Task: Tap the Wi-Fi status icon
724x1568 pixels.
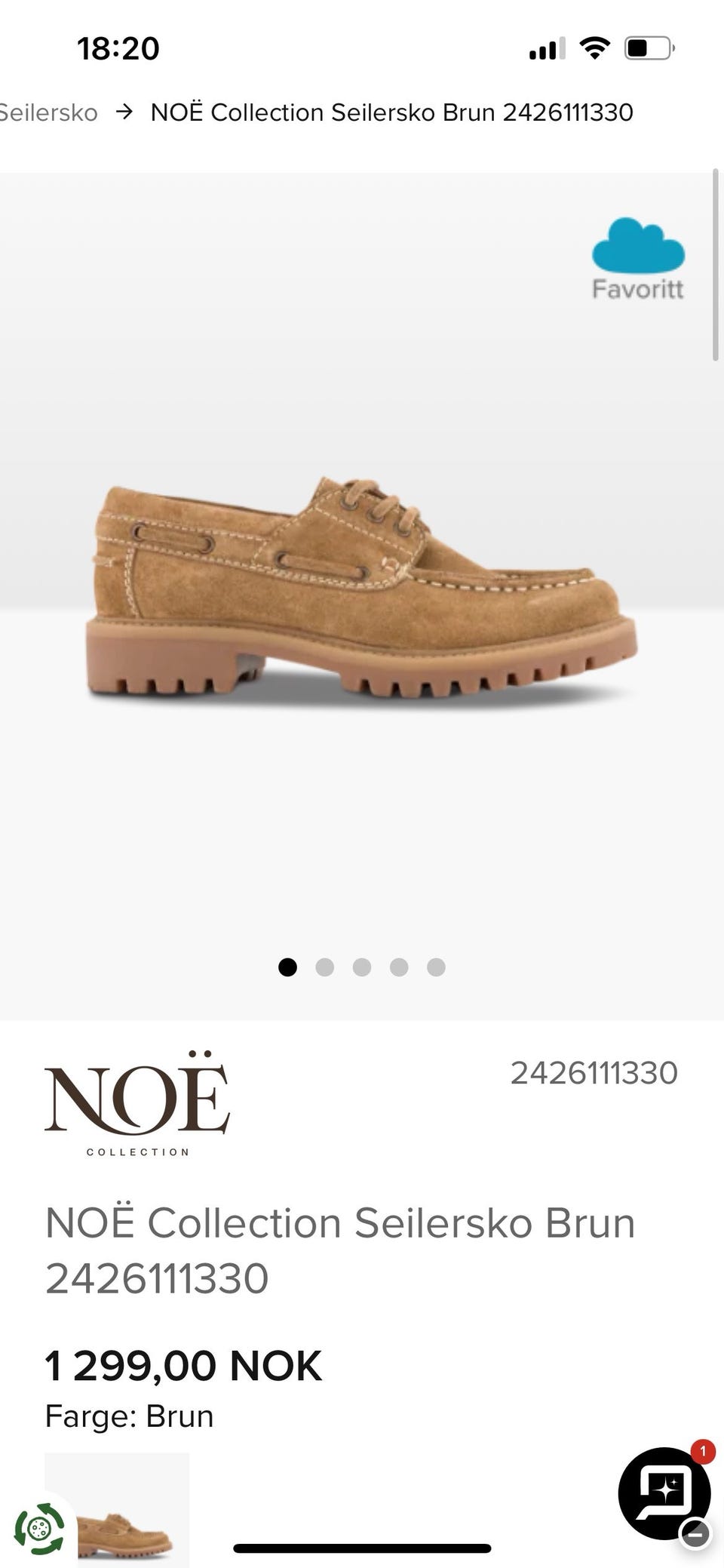Action: (594, 48)
